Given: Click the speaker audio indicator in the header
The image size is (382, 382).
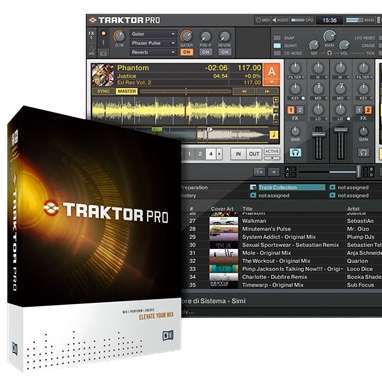Looking at the screenshot, I should [275, 20].
